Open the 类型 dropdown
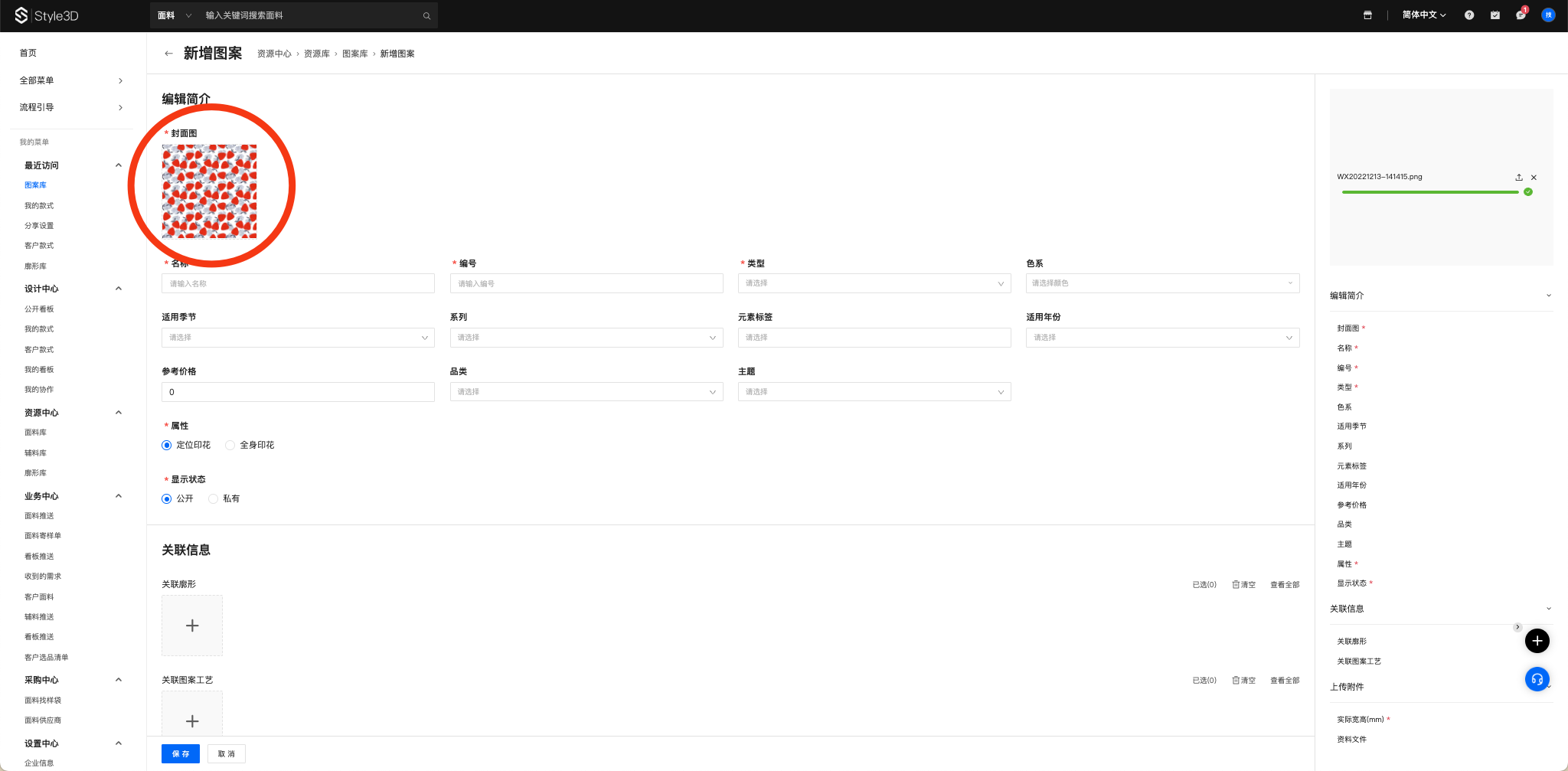Viewport: 1568px width, 771px height. click(874, 283)
